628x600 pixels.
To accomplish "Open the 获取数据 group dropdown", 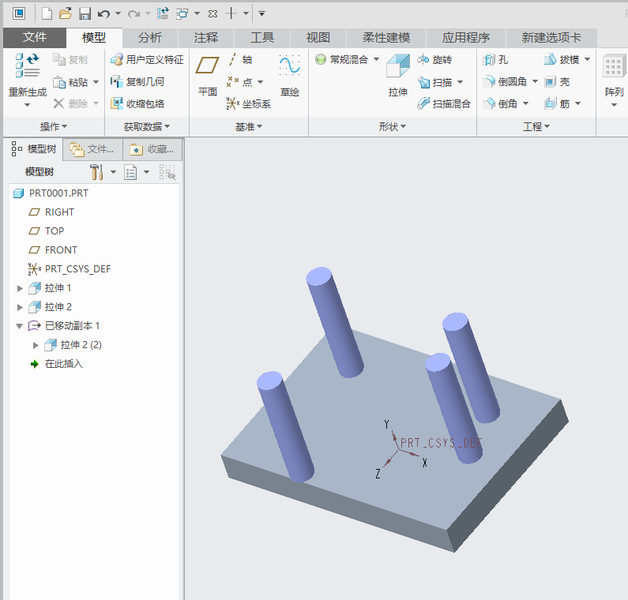I will pyautogui.click(x=147, y=127).
